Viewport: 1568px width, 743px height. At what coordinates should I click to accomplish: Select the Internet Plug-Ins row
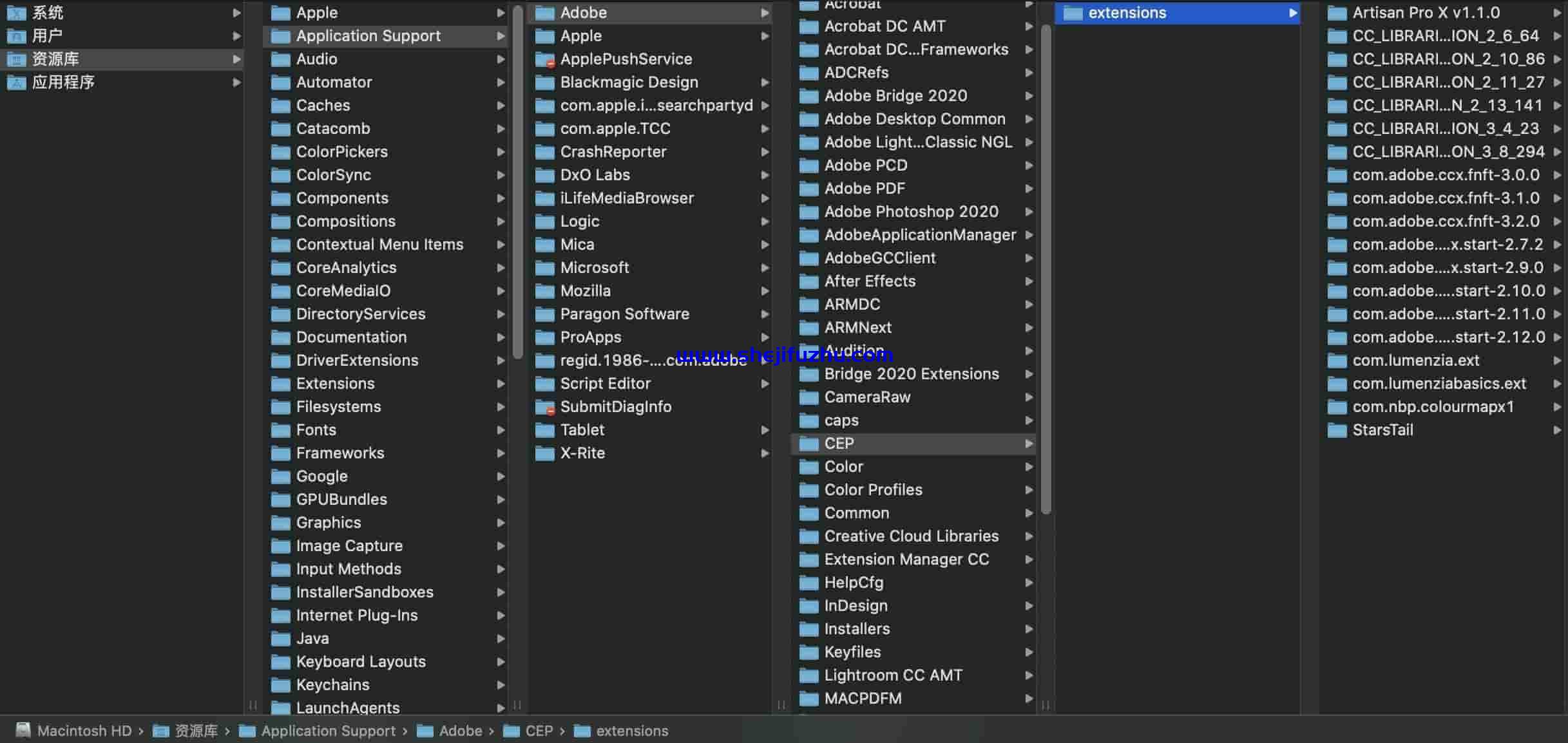coord(385,616)
